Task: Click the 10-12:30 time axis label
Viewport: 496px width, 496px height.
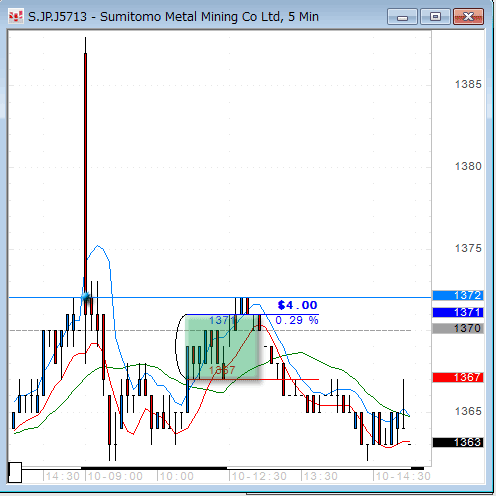Action: (259, 476)
